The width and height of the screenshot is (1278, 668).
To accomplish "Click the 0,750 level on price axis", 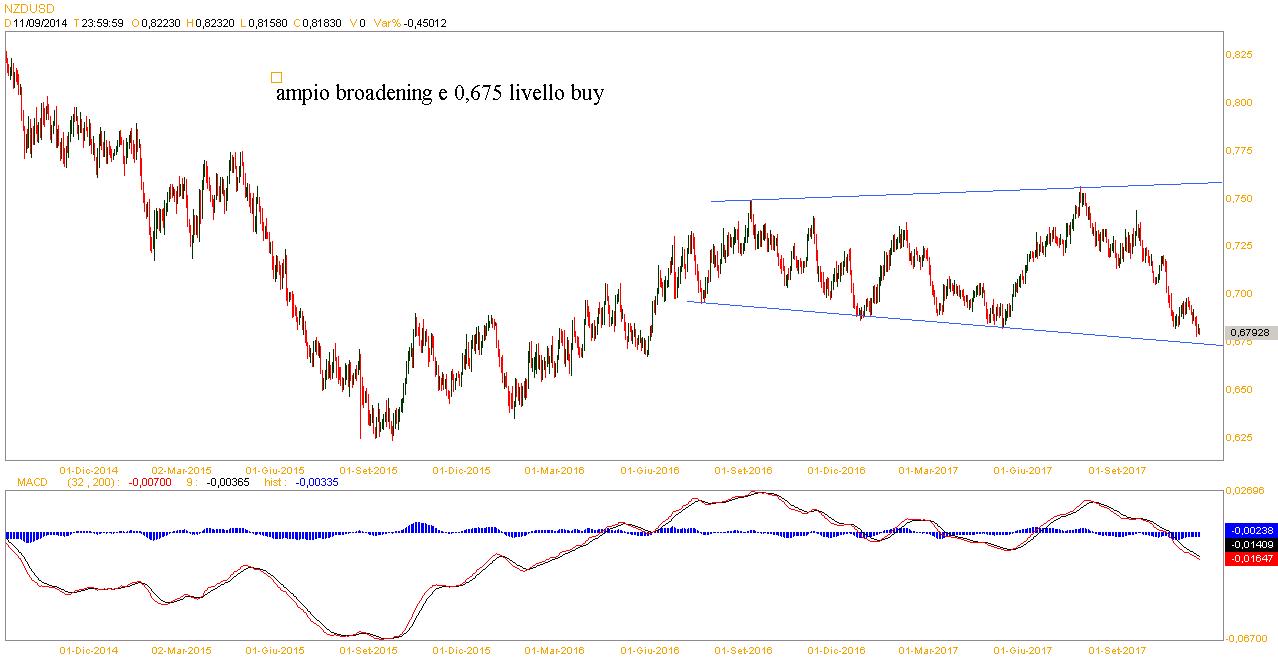I will [1239, 199].
